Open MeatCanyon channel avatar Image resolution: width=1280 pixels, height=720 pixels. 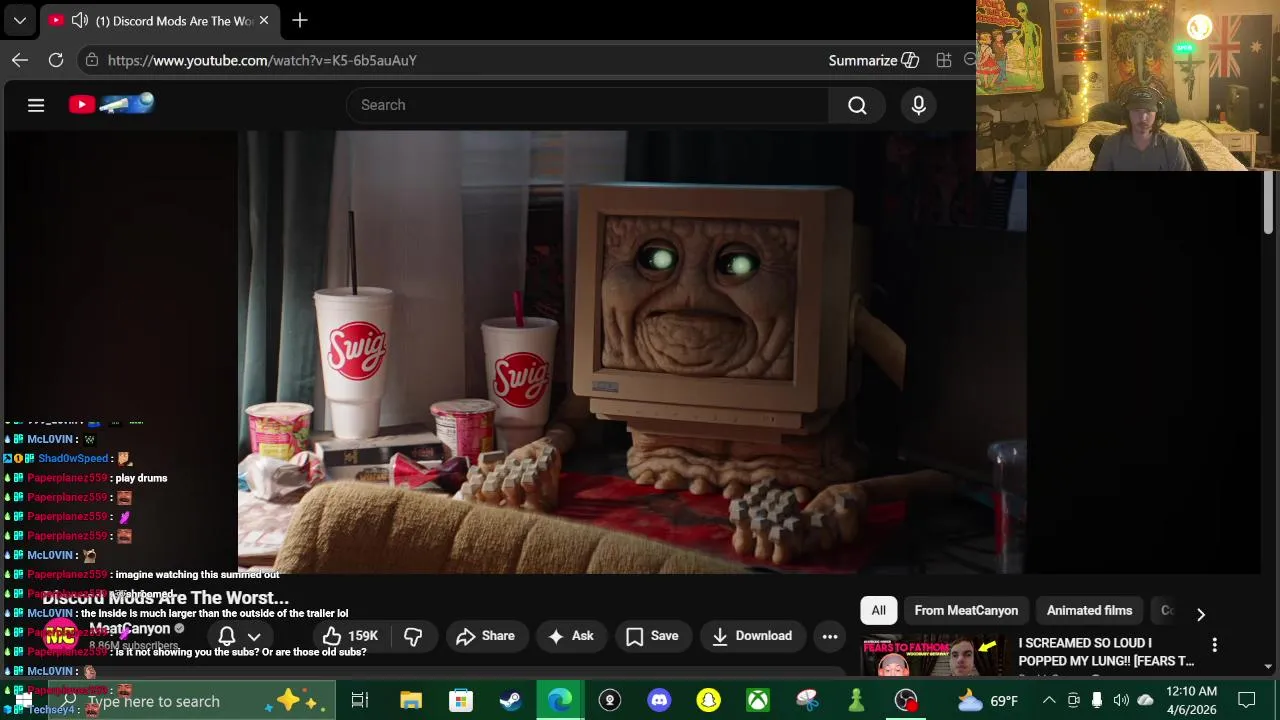click(60, 636)
